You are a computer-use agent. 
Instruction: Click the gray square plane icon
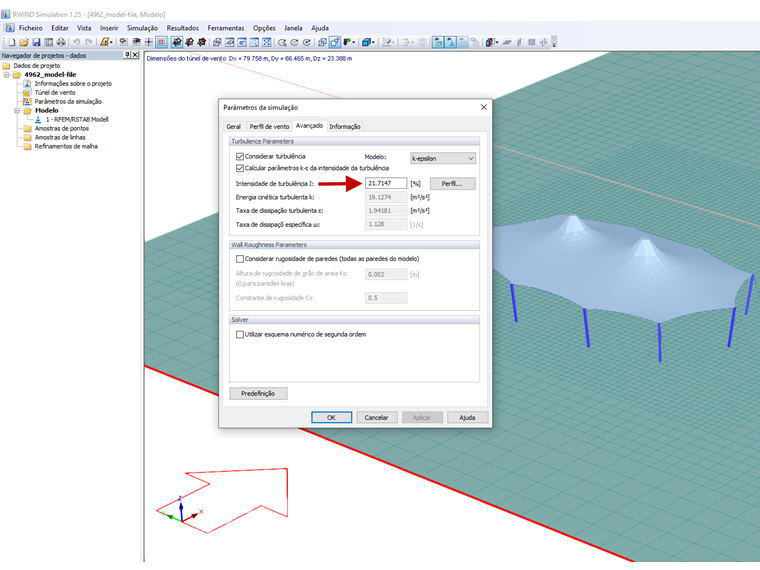point(532,43)
